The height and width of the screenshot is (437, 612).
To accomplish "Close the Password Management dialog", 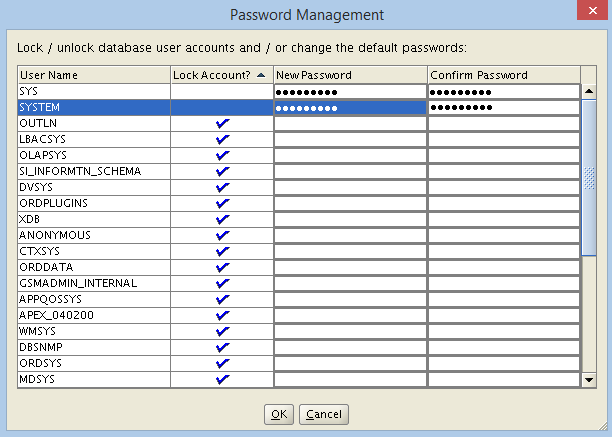I will point(592,10).
